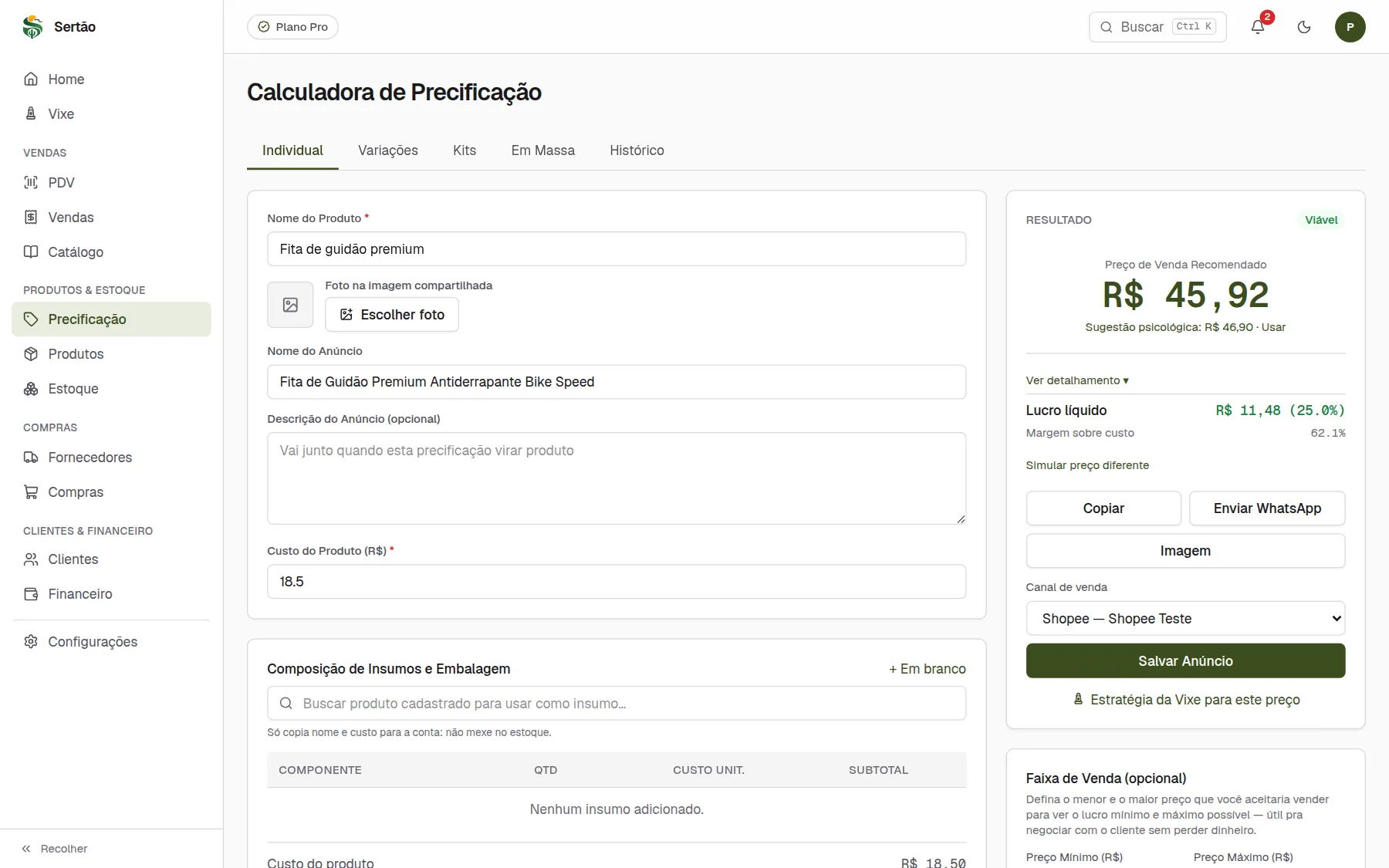Click the Custo do Produto field

[617, 582]
